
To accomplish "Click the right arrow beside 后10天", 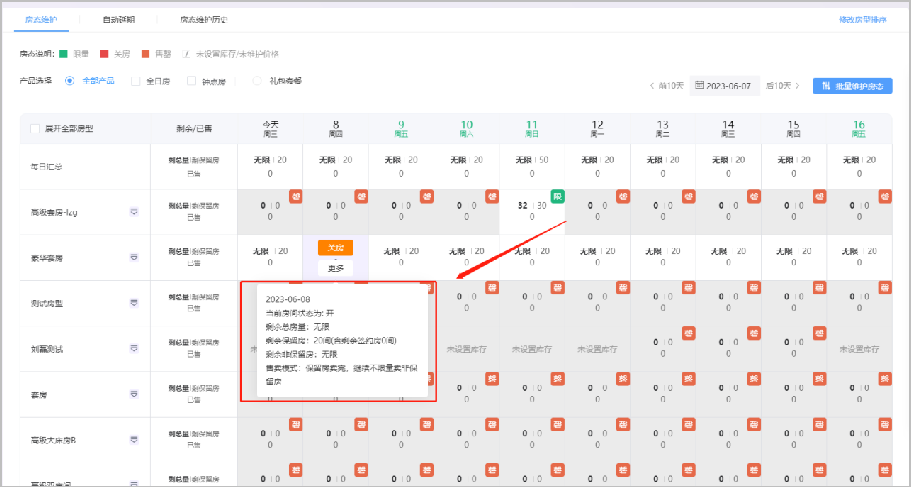I will pyautogui.click(x=797, y=86).
